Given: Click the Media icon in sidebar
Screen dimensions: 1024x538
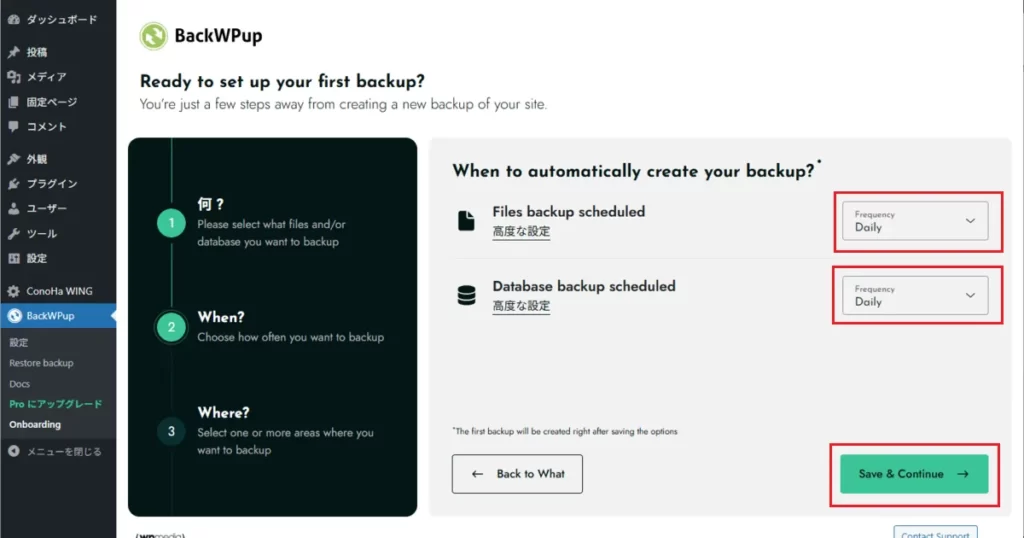Looking at the screenshot, I should pos(14,77).
